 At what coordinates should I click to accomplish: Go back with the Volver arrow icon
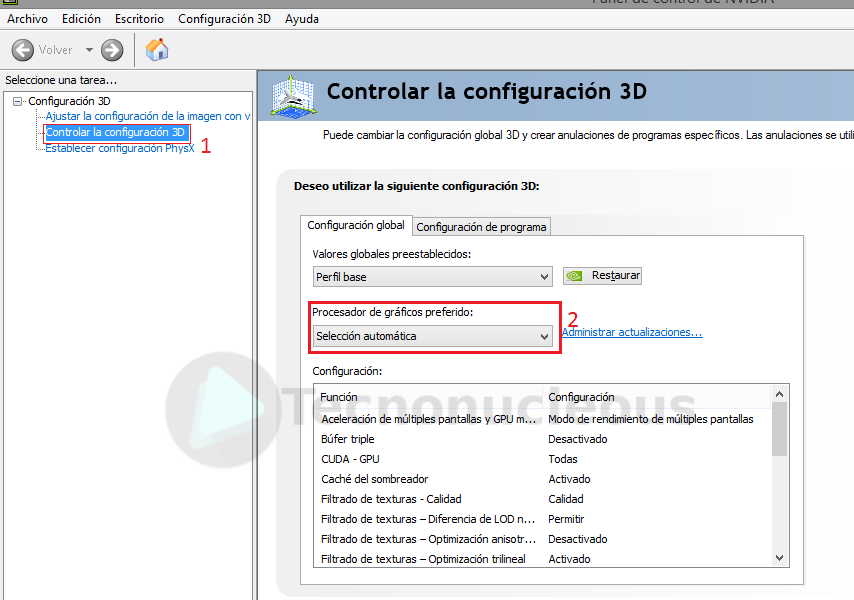23,50
